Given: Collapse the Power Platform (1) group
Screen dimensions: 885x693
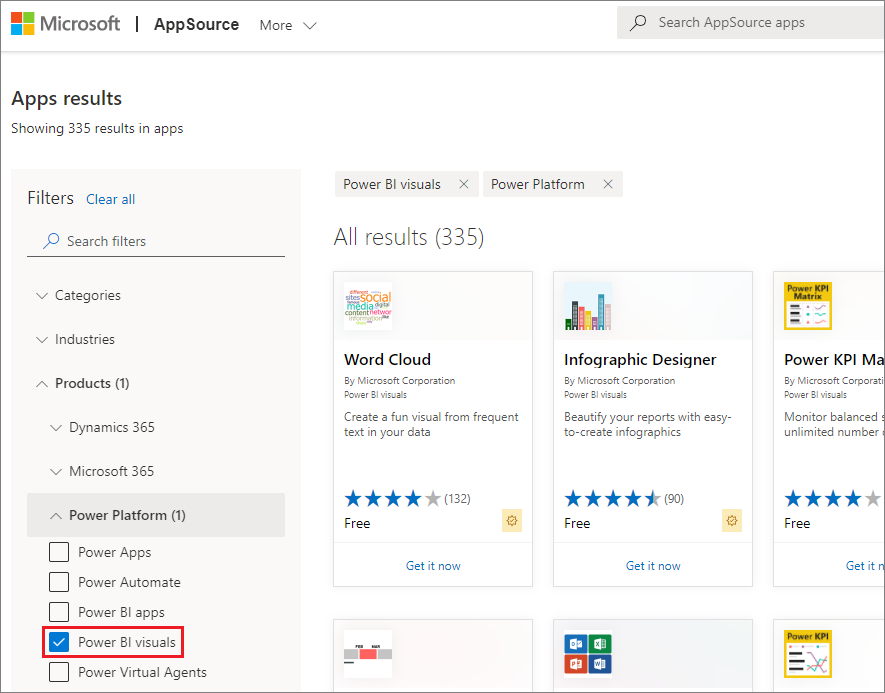Looking at the screenshot, I should point(156,515).
